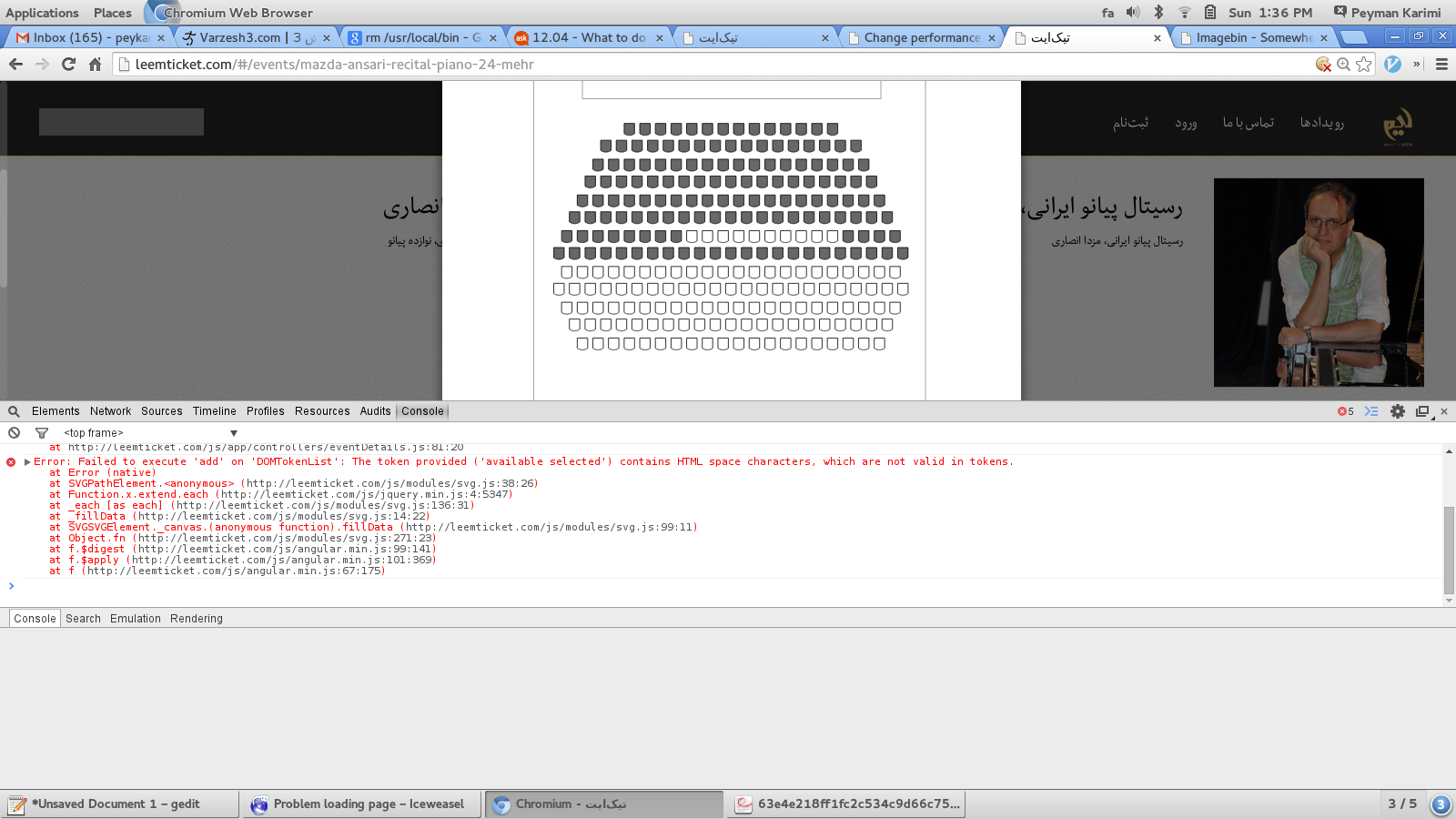Switch to the Iceweasel Problem loading page window
This screenshot has width=1456, height=819.
click(x=362, y=804)
